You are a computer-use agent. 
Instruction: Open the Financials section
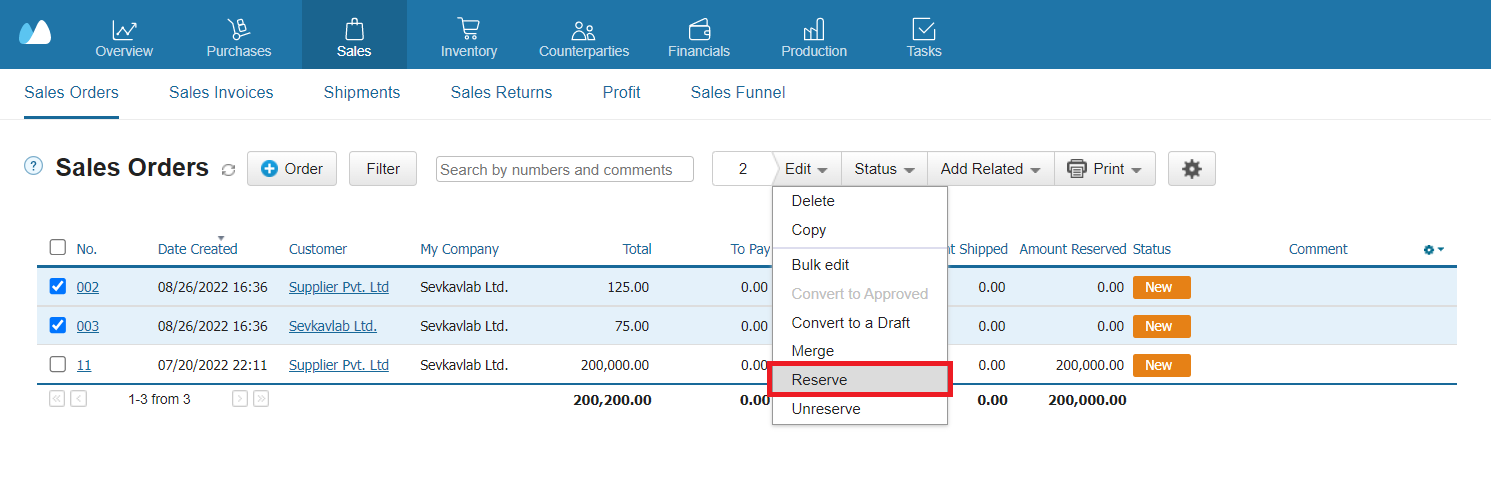pyautogui.click(x=699, y=35)
